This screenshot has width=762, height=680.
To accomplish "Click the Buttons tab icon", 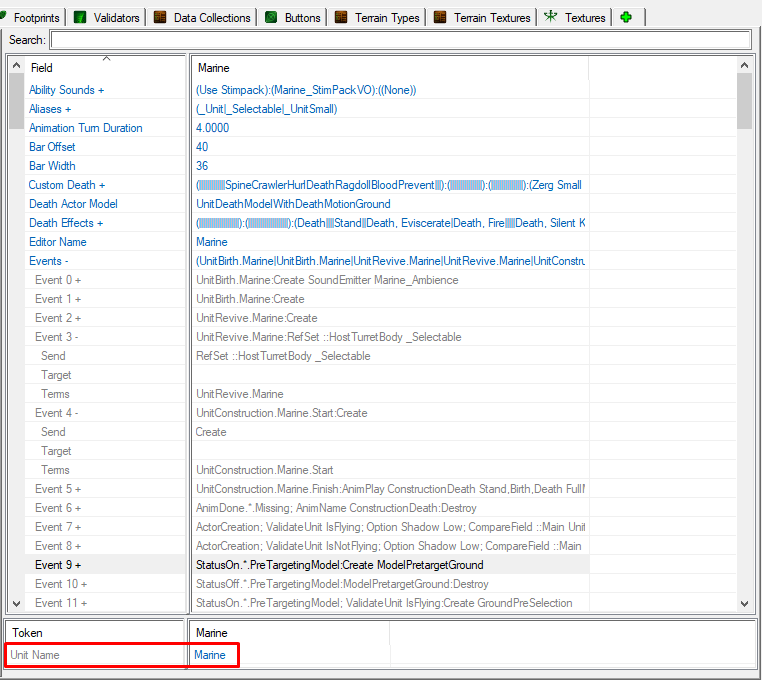I will tap(271, 17).
